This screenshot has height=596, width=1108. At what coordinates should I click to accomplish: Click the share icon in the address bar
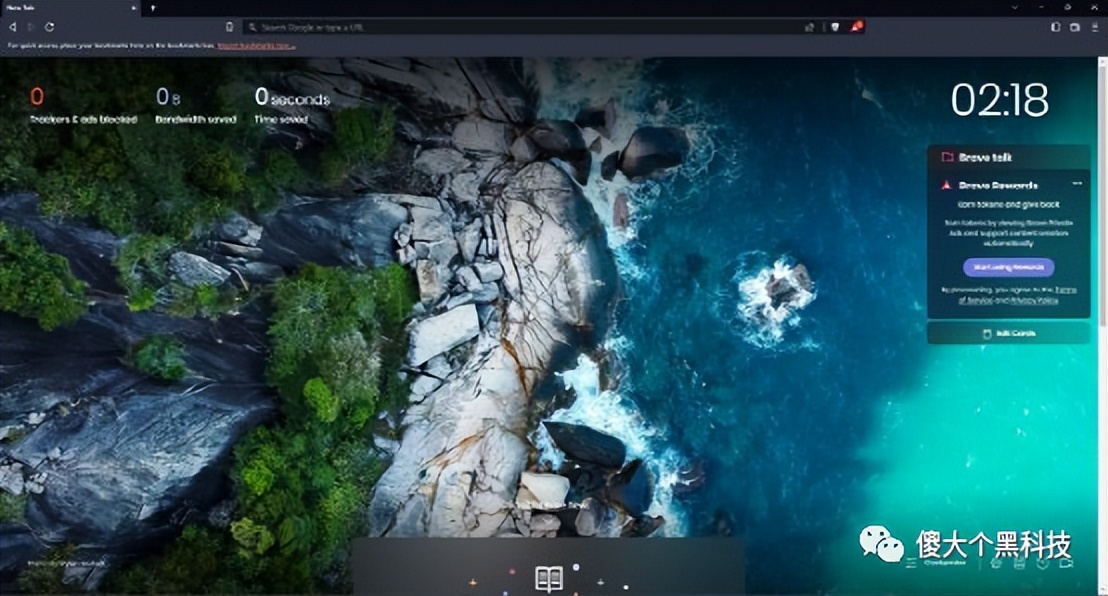coord(809,27)
